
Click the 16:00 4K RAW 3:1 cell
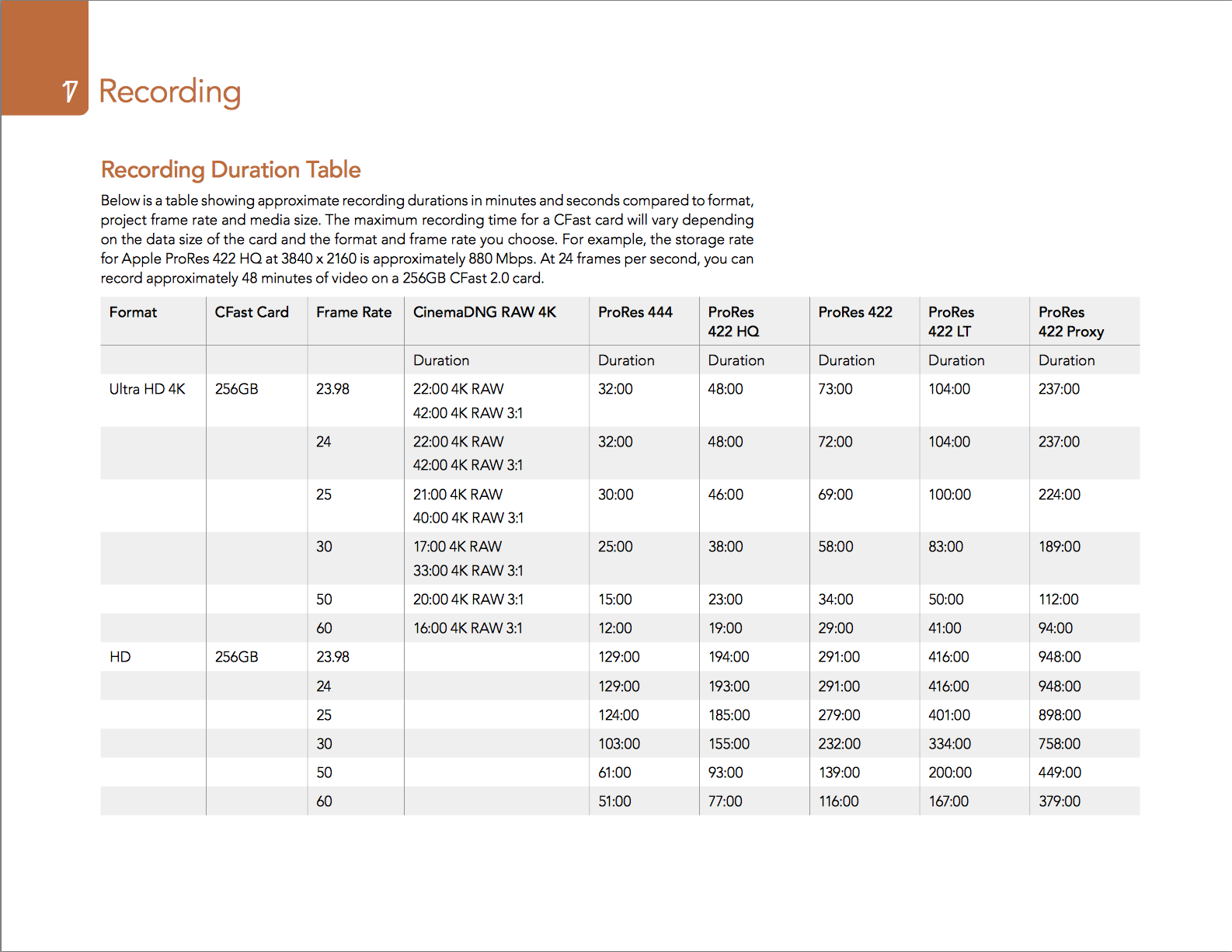(x=468, y=628)
